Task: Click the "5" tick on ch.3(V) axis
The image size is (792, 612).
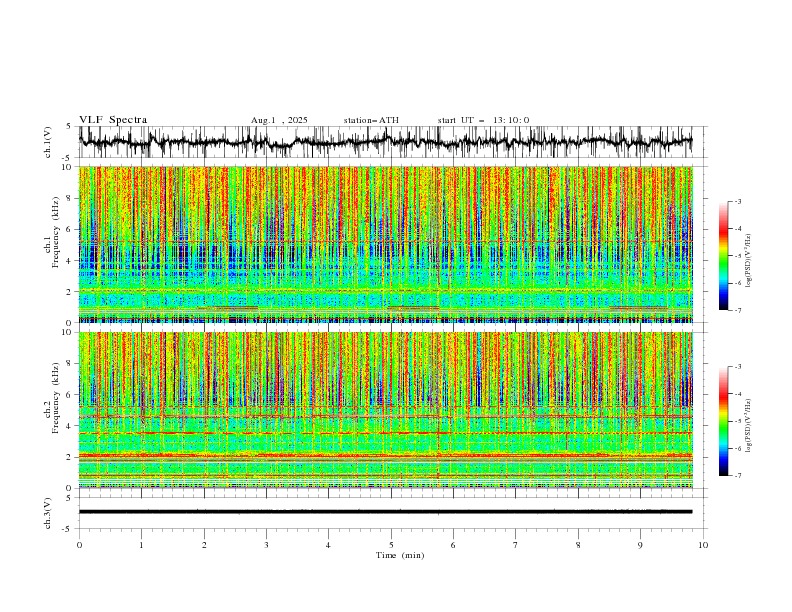Action: (69, 497)
